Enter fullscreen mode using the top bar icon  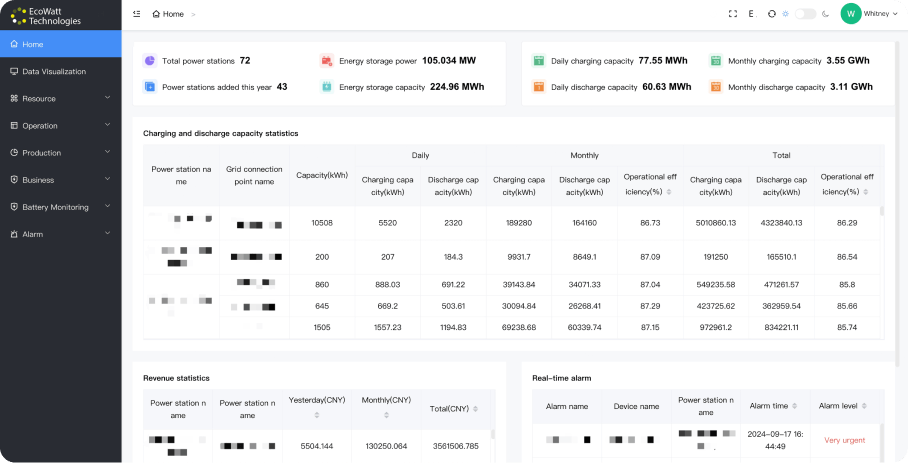(733, 14)
